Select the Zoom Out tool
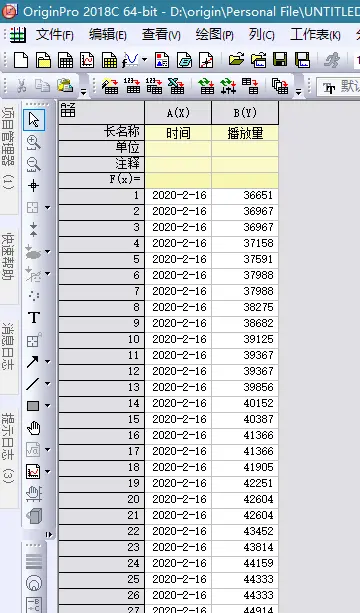The height and width of the screenshot is (613, 360). coord(33,164)
